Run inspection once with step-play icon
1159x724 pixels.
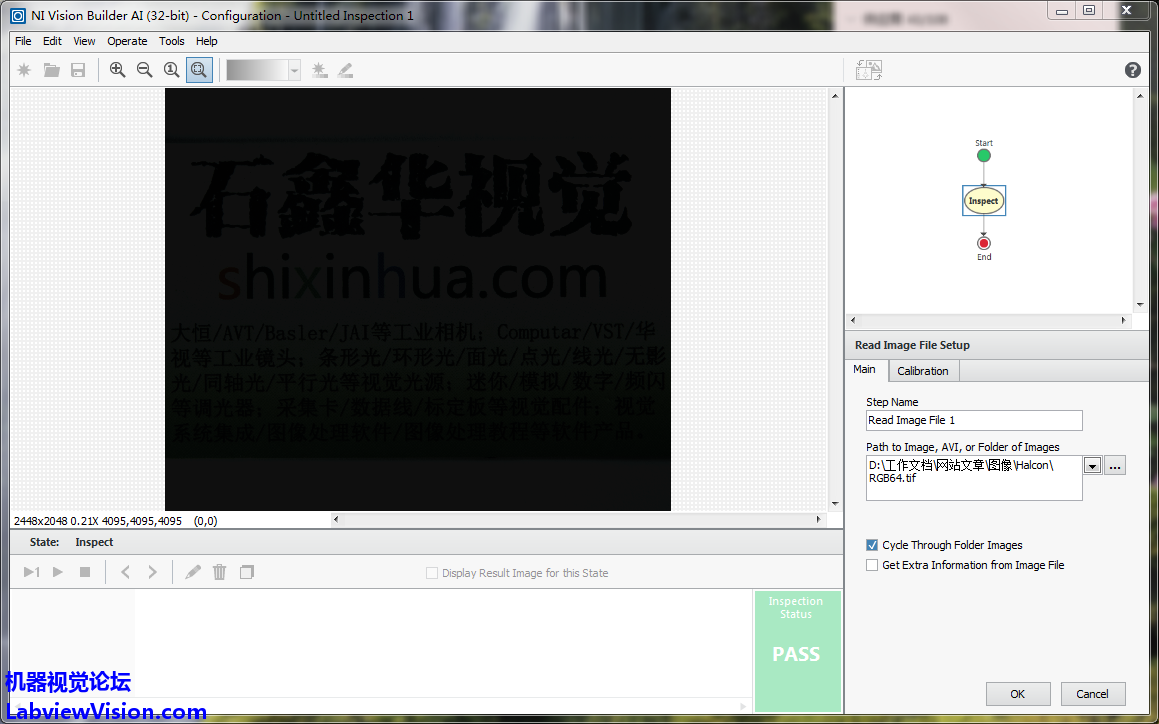coord(32,572)
